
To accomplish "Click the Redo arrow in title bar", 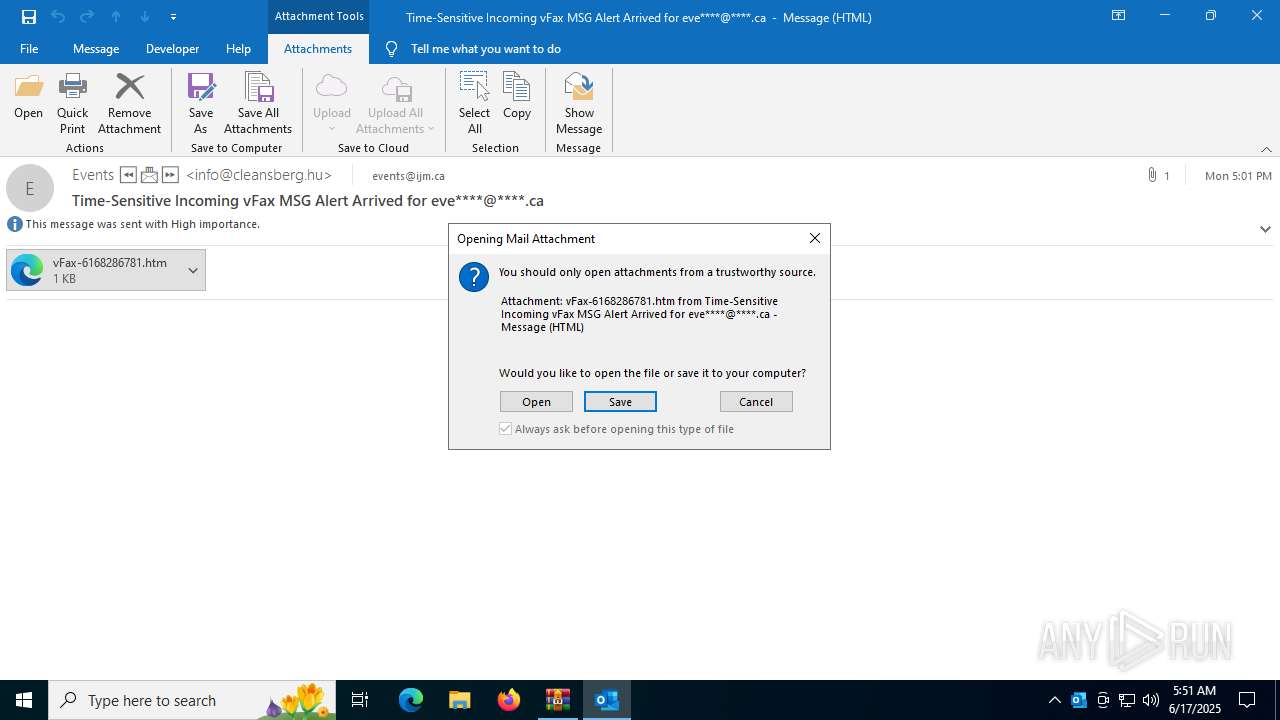I will click(87, 16).
